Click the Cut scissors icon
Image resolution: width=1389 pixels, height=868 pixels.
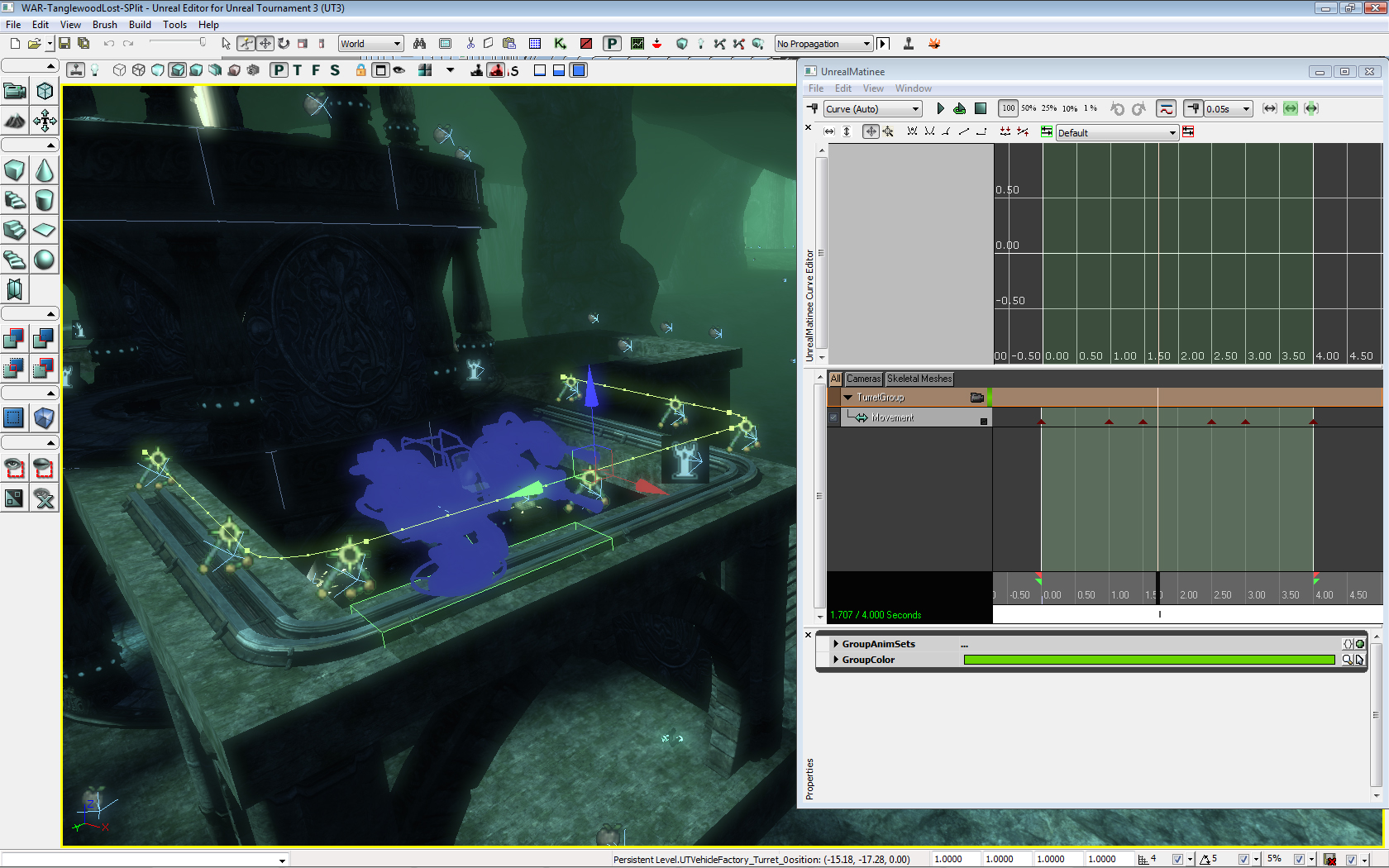470,44
